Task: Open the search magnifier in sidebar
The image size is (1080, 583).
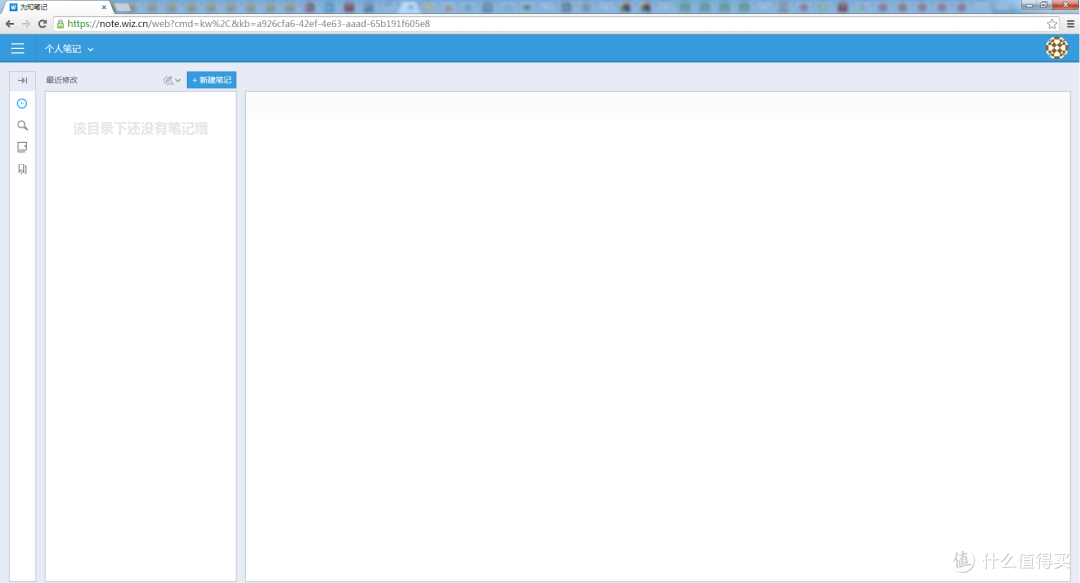Action: (x=22, y=125)
